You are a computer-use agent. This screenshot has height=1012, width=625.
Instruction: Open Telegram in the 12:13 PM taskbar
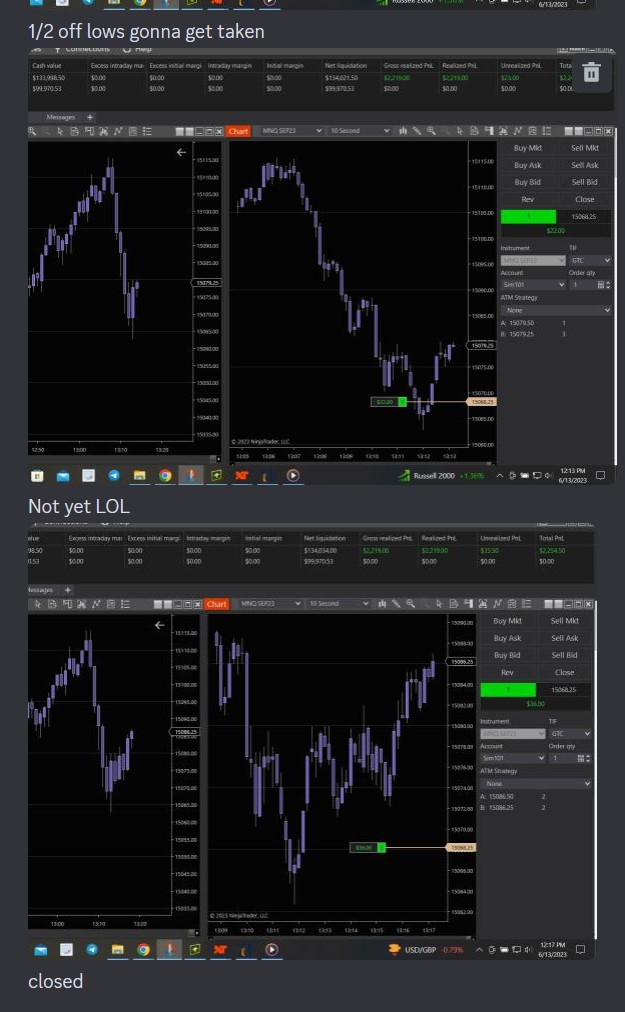click(x=114, y=476)
